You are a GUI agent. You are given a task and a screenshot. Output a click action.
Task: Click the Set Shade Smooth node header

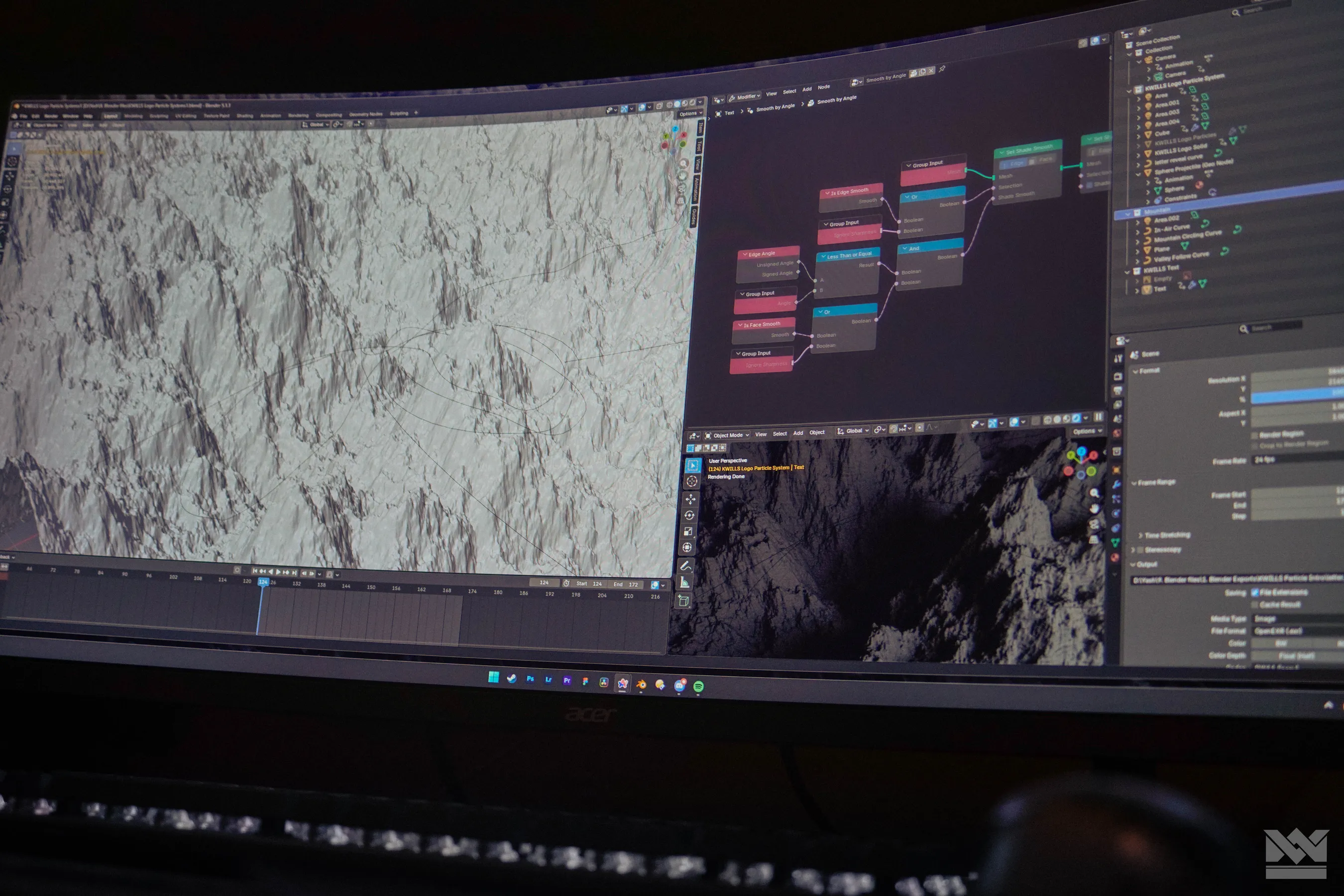[1028, 149]
